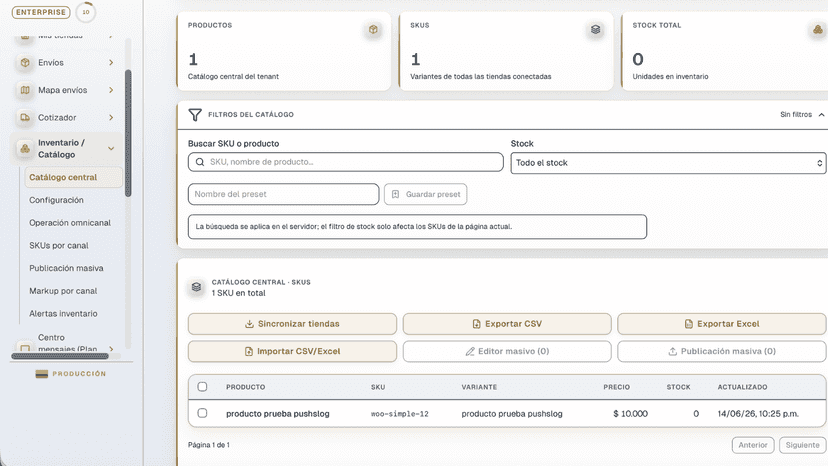Navigate to Publicación masiva in sidebar

coord(66,268)
